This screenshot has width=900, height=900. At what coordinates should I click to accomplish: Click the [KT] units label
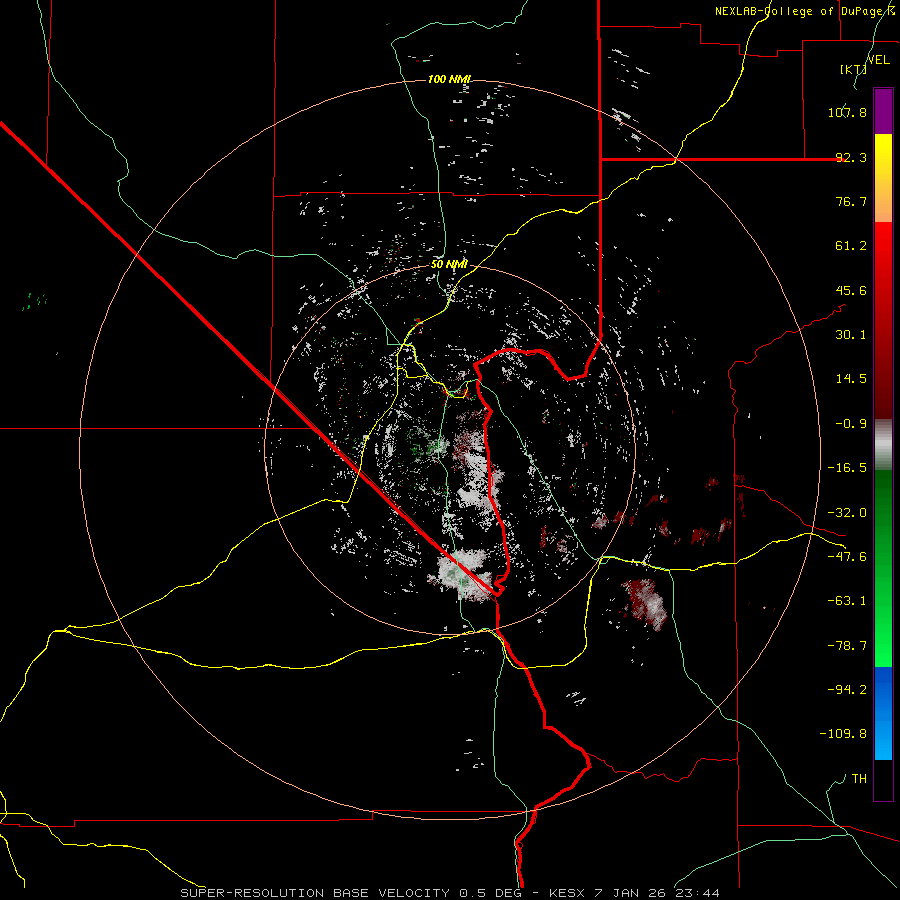tap(854, 69)
